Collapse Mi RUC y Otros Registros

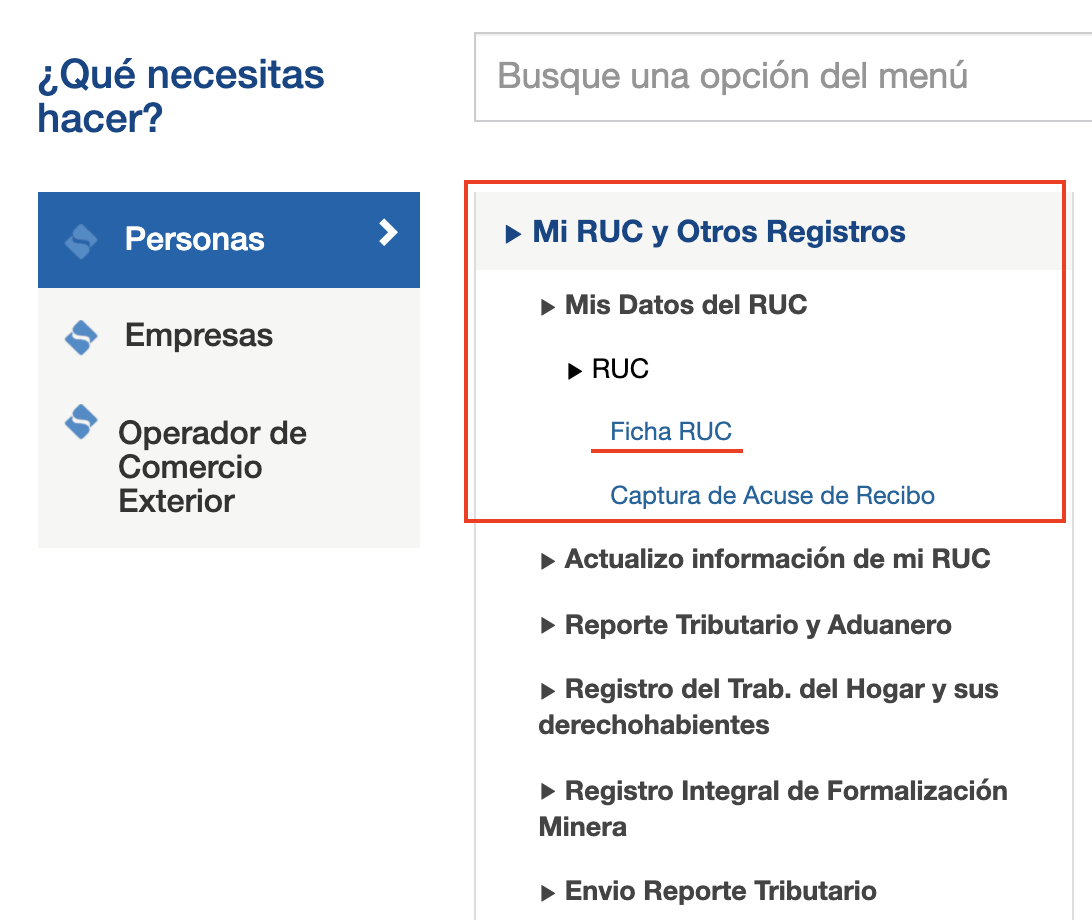pyautogui.click(x=705, y=232)
